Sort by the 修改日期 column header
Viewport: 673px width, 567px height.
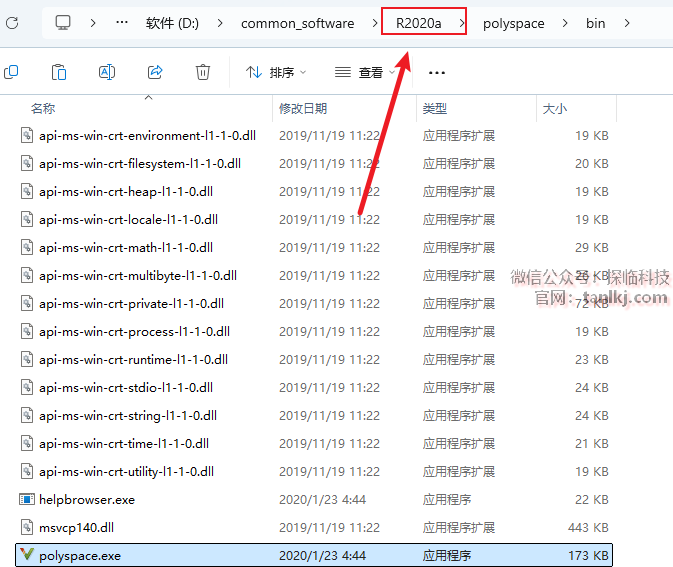303,109
